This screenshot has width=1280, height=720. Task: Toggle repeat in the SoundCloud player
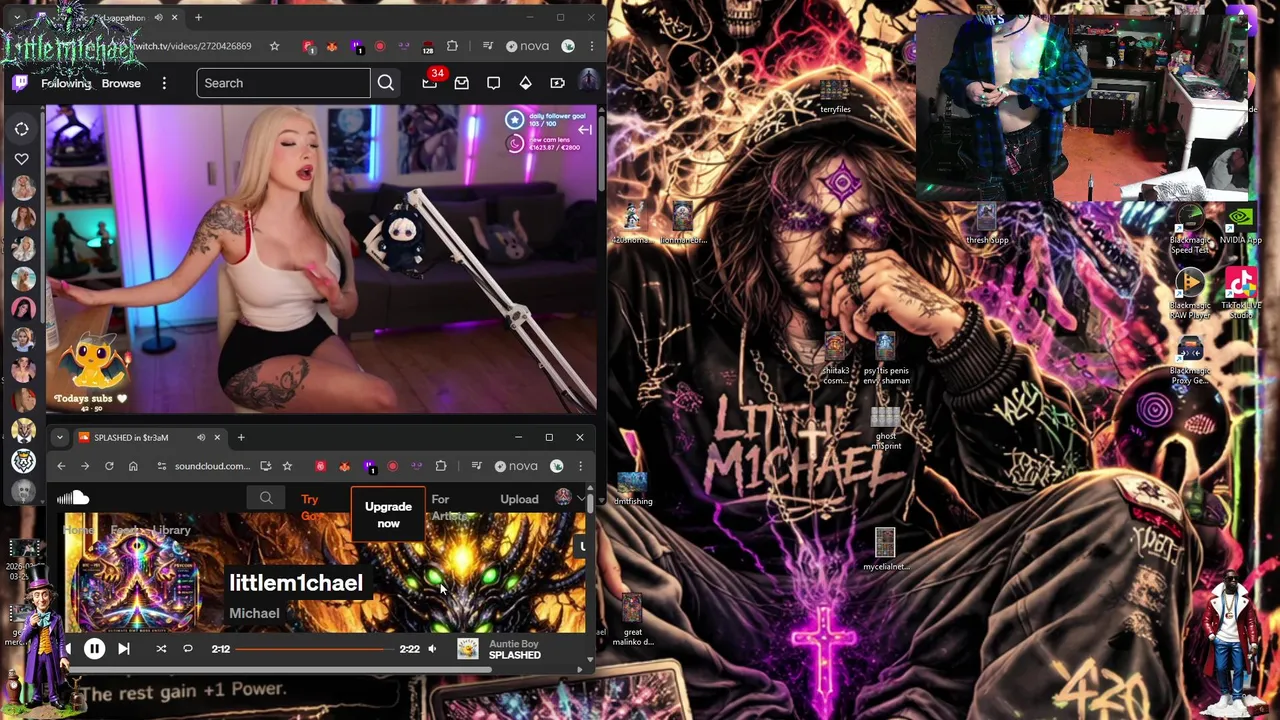pos(187,649)
